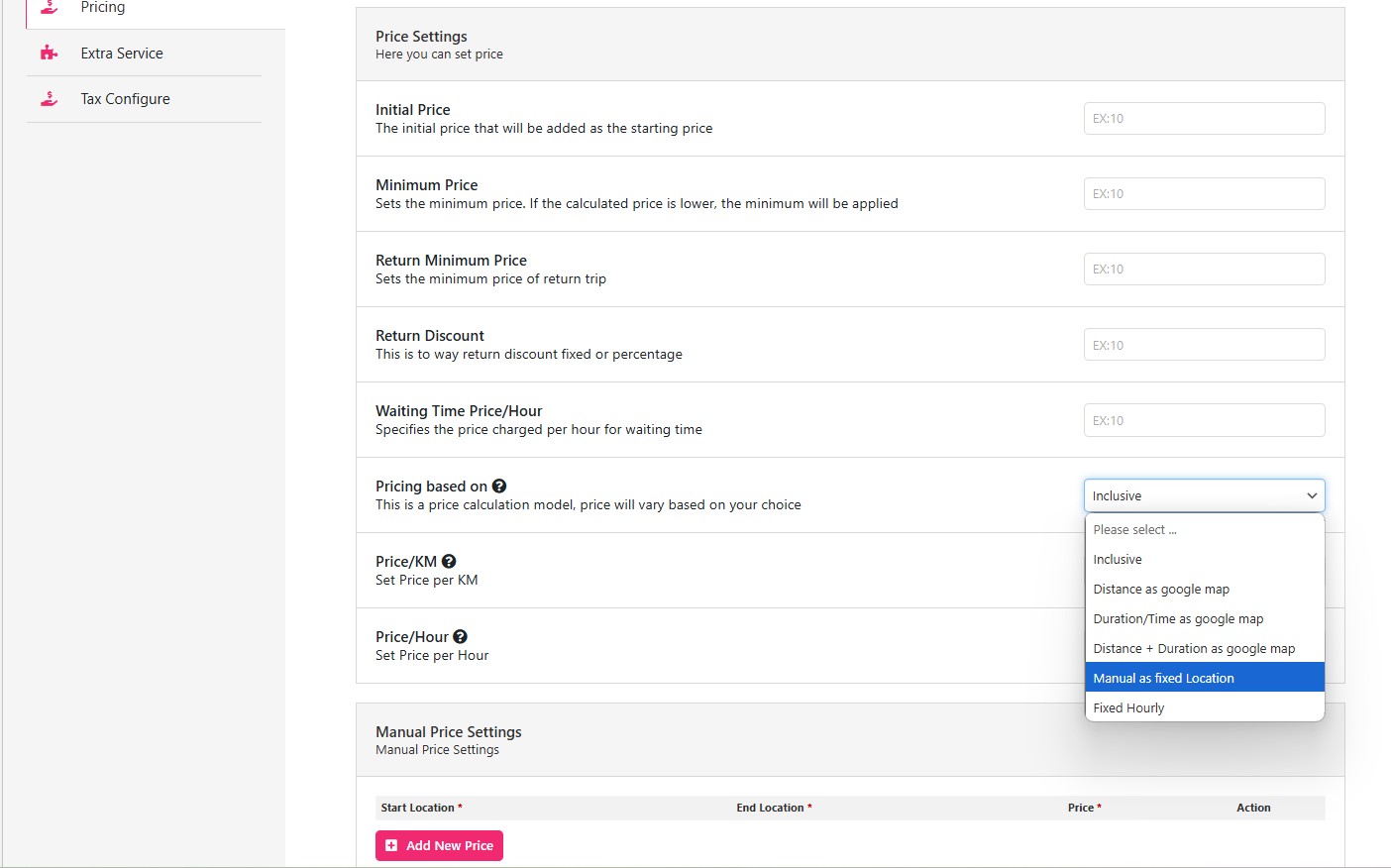Select 'Duration/Time as google map' option
The height and width of the screenshot is (868, 1391).
1205,618
